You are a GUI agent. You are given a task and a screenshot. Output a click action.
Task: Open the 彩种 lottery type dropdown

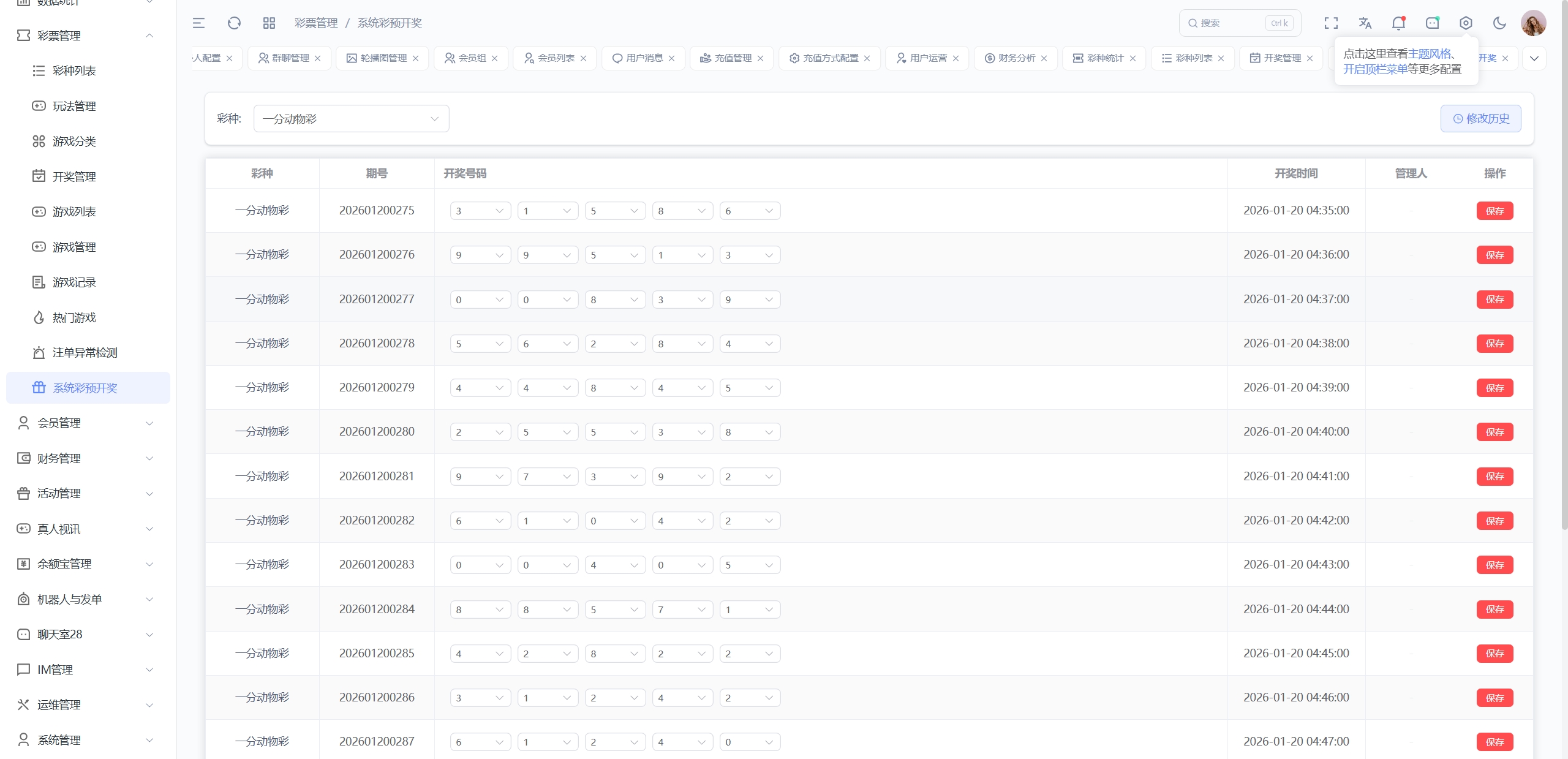pyautogui.click(x=351, y=118)
